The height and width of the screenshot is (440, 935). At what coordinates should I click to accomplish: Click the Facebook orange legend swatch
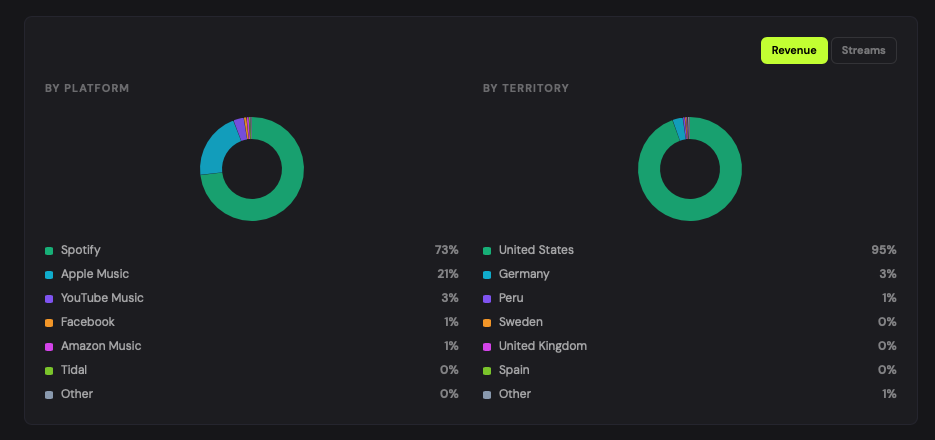tap(49, 322)
